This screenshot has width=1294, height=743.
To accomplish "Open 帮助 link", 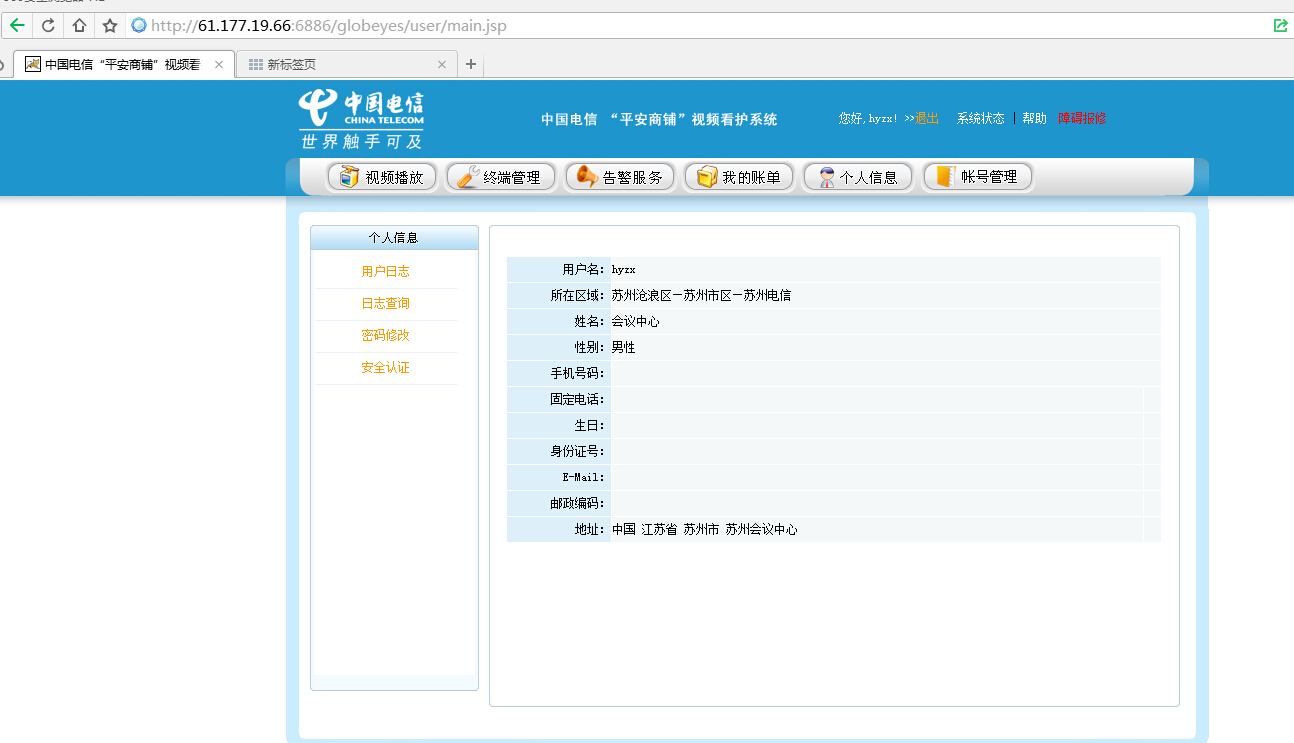I will 1034,118.
